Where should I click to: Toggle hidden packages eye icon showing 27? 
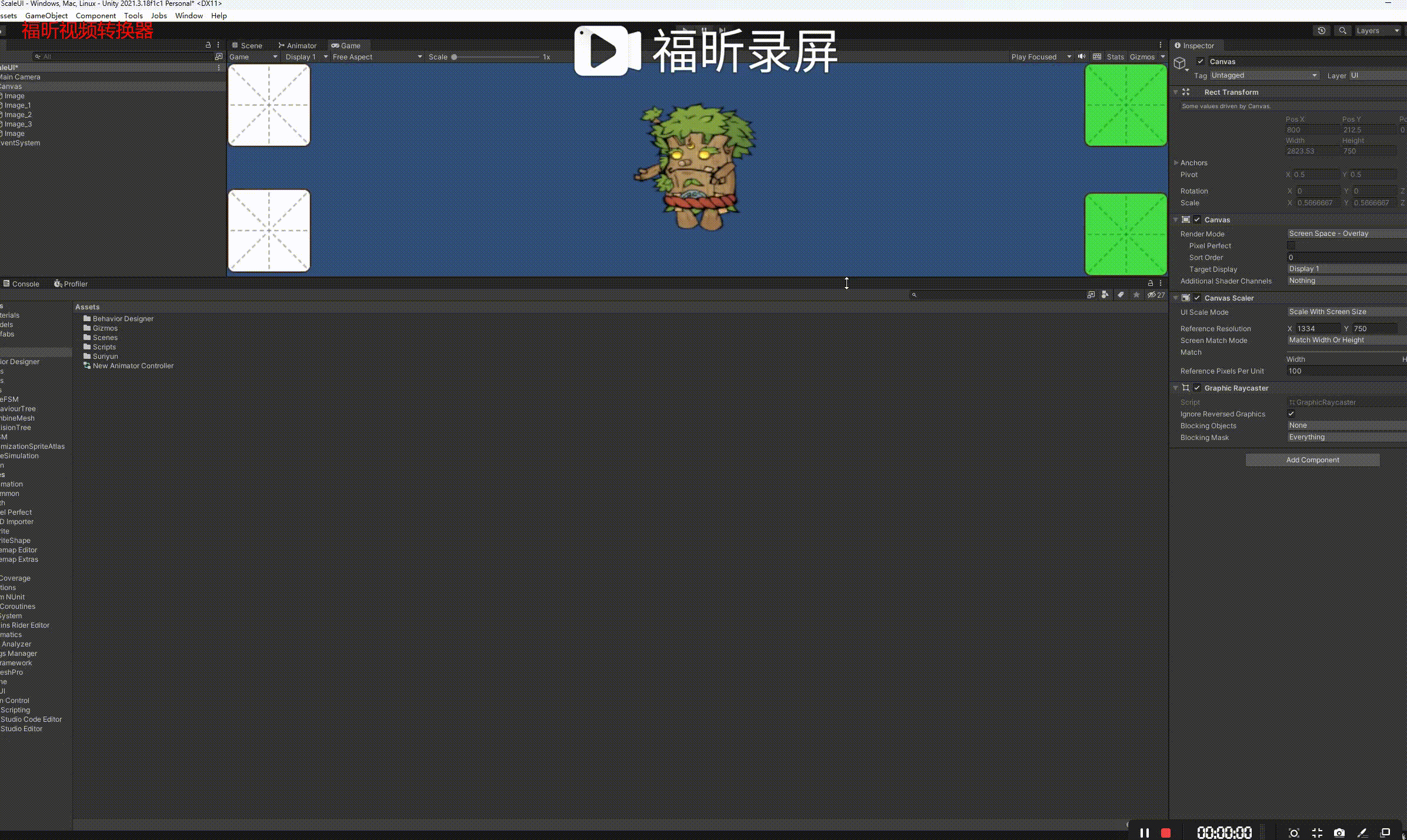tap(1156, 295)
